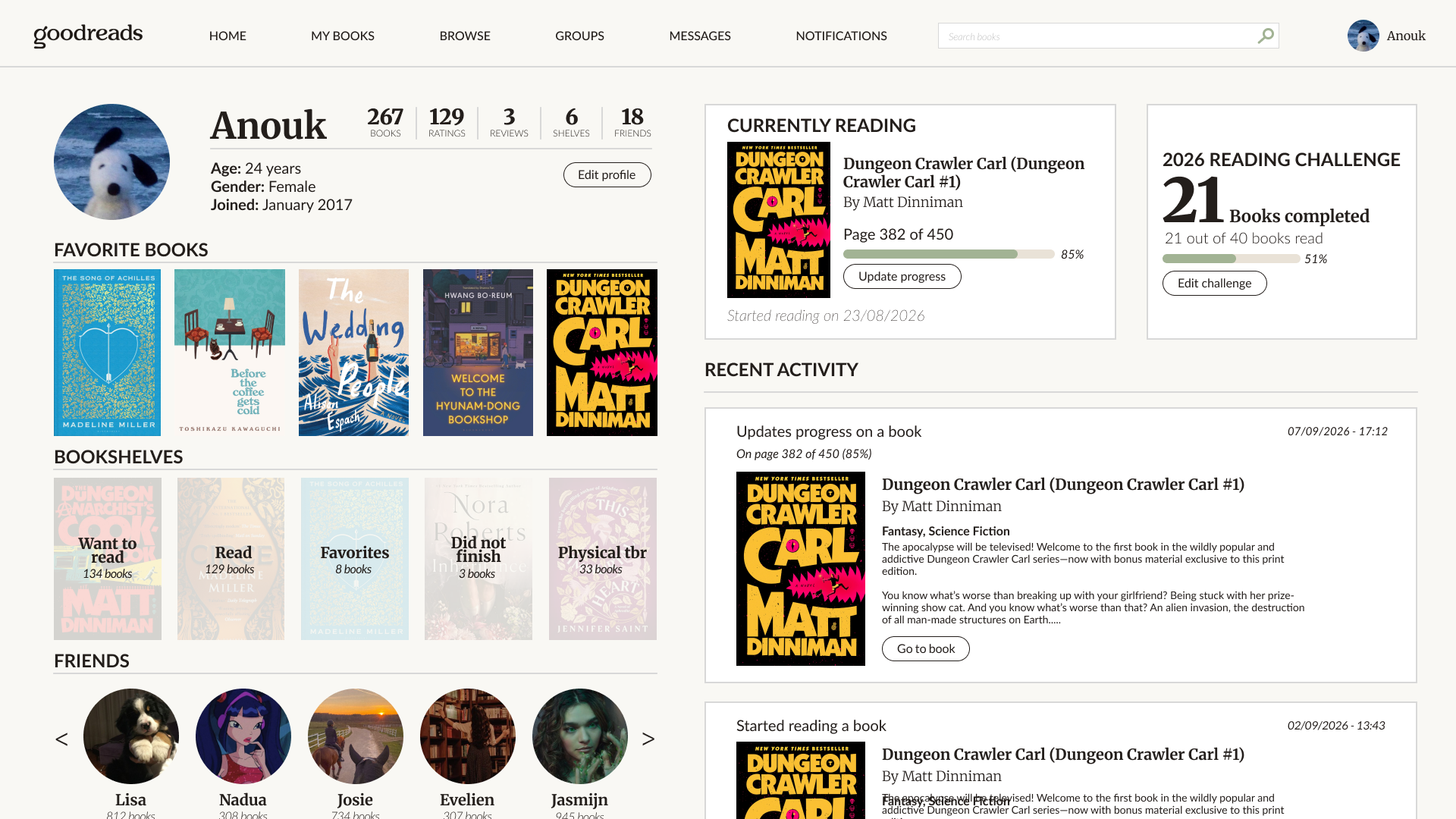Open Before the Coffee Gets Cold cover
This screenshot has height=819, width=1456.
click(x=230, y=353)
